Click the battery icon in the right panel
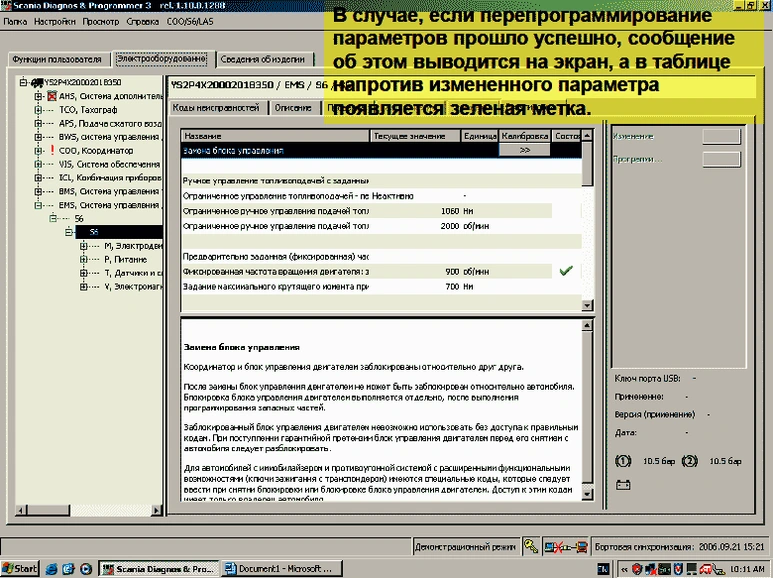The height and width of the screenshot is (578, 773). click(621, 484)
